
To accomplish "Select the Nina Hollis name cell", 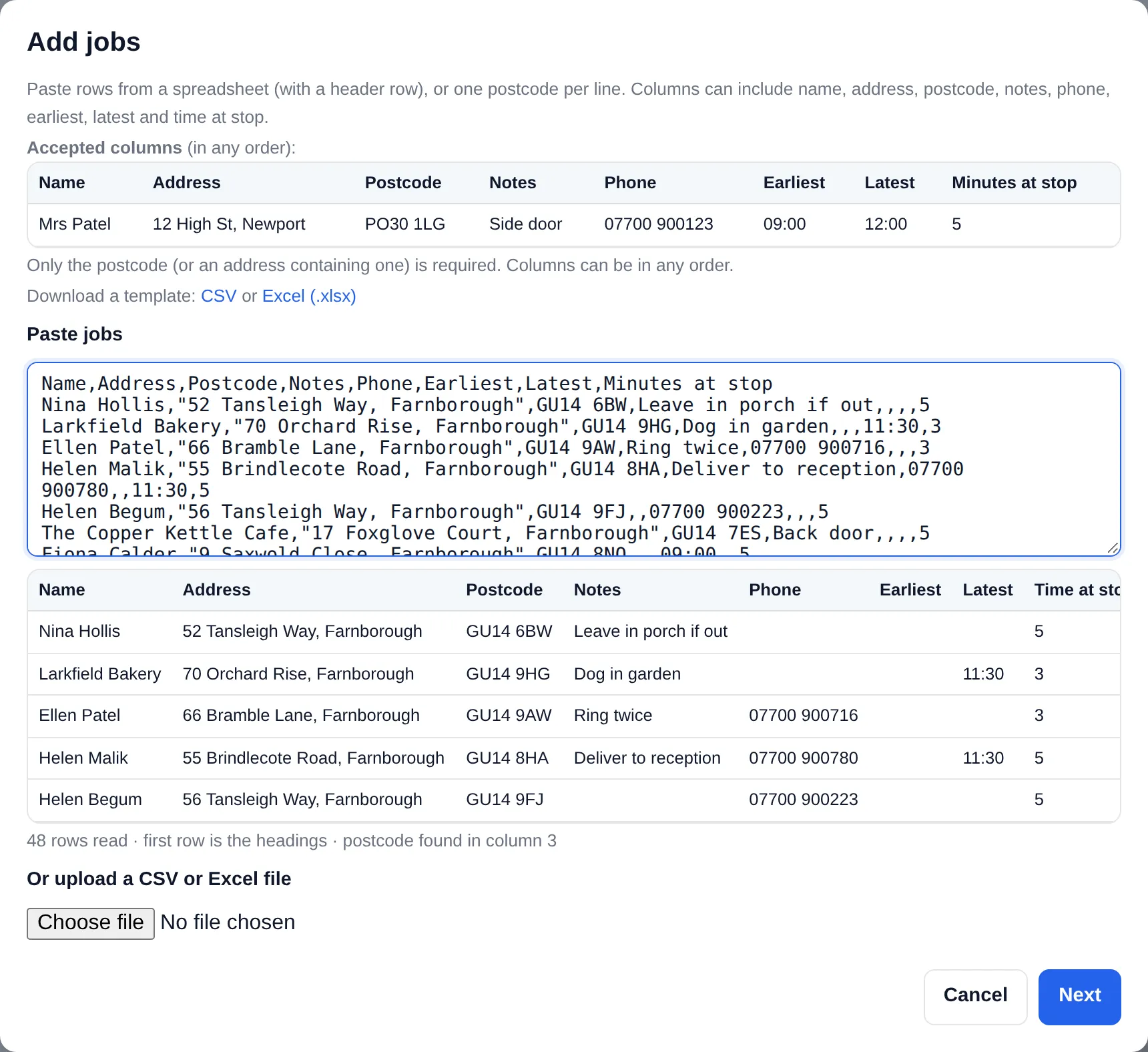I will pyautogui.click(x=79, y=631).
